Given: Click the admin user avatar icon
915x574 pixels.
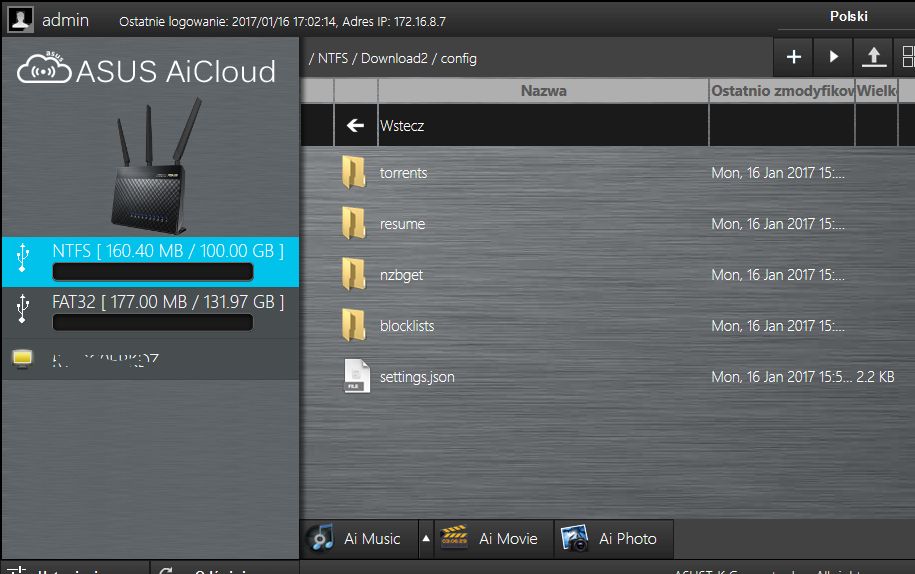Looking at the screenshot, I should (21, 19).
